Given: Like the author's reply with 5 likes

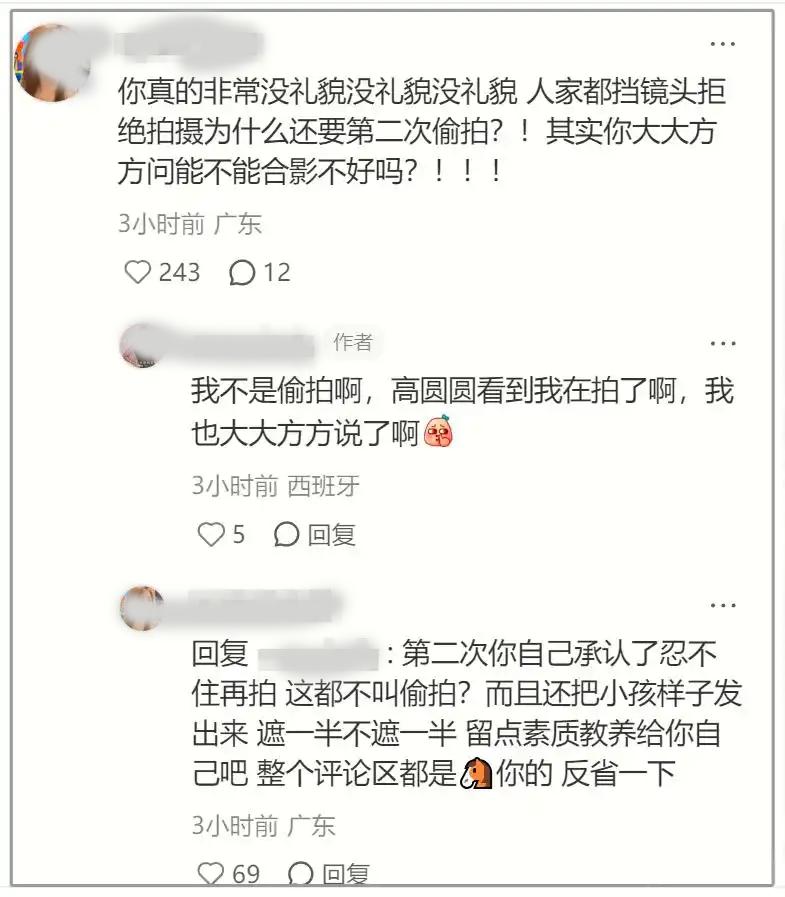Looking at the screenshot, I should pyautogui.click(x=211, y=534).
